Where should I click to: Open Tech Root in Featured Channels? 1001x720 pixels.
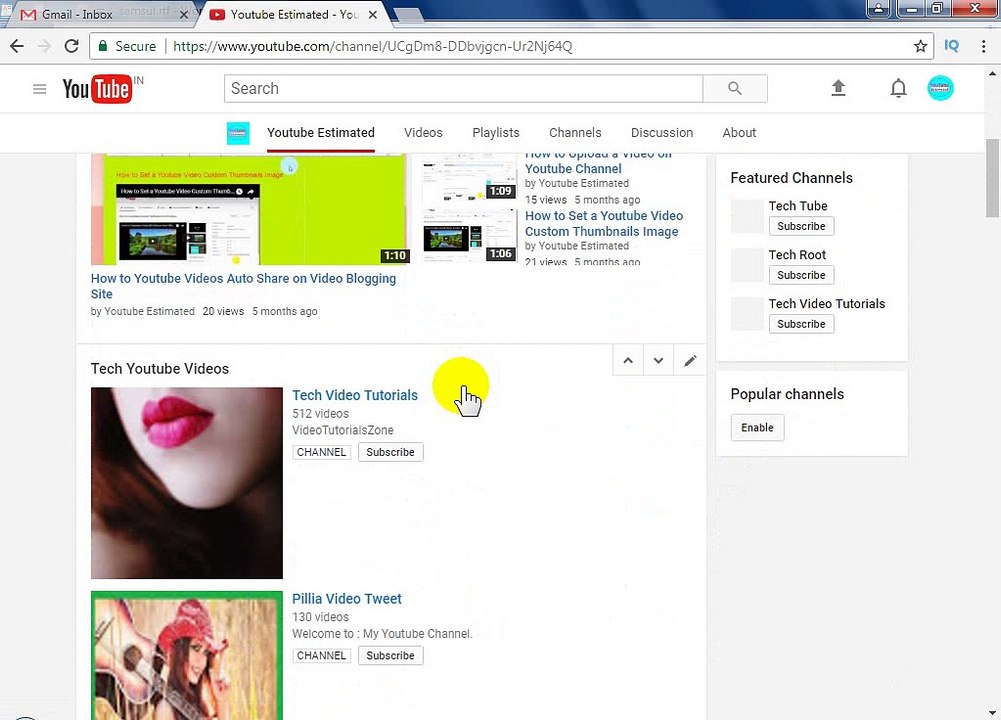click(797, 255)
